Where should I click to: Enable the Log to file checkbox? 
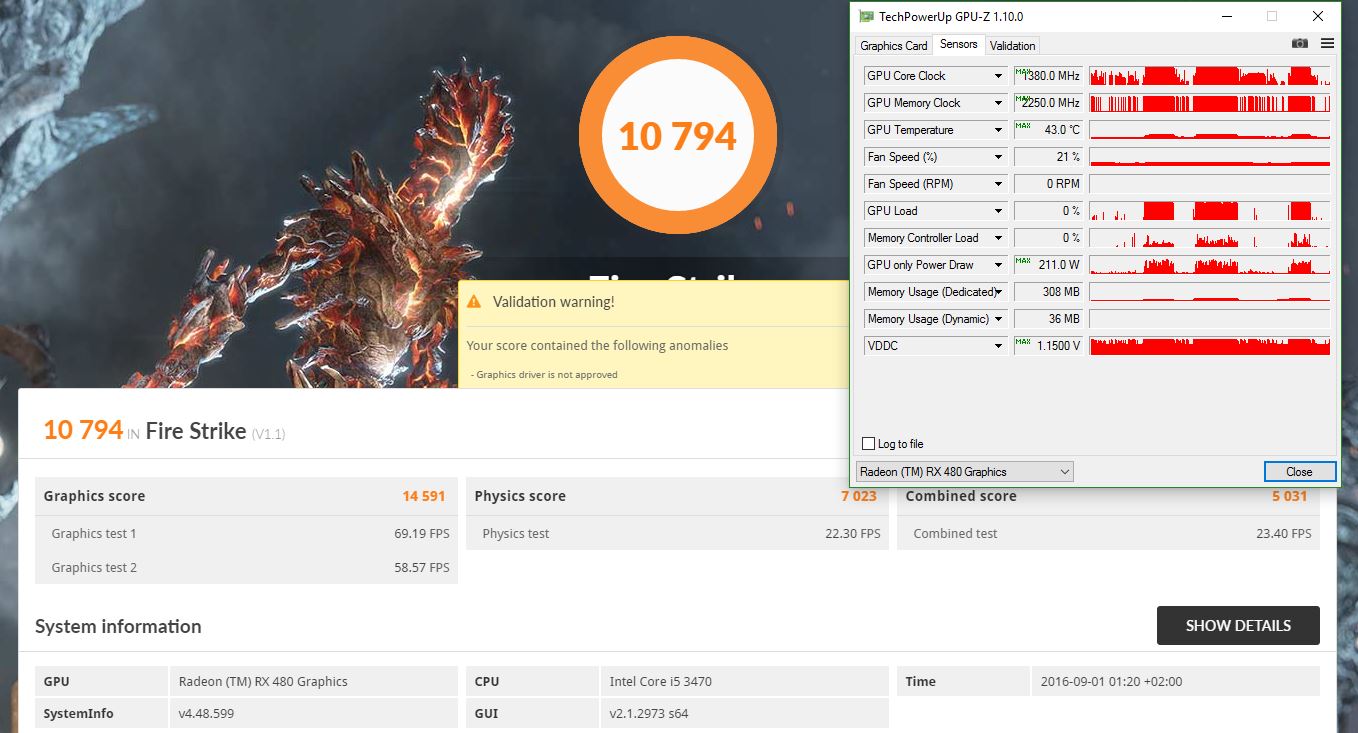coord(868,444)
